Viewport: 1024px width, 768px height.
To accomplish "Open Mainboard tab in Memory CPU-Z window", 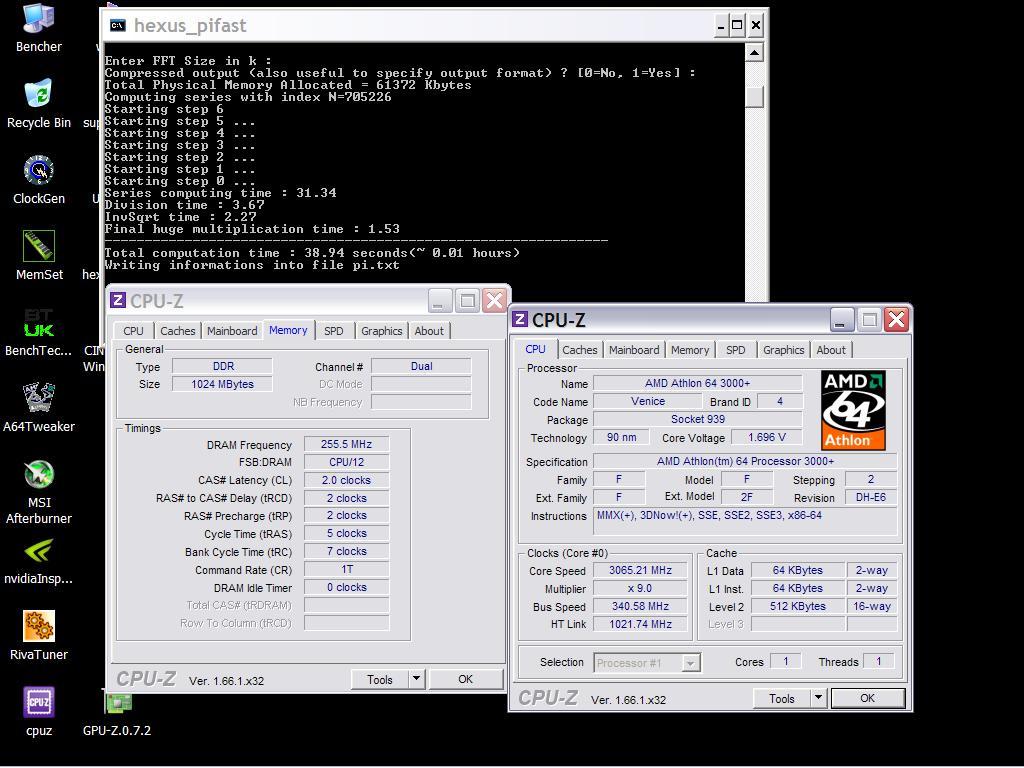I will 232,331.
